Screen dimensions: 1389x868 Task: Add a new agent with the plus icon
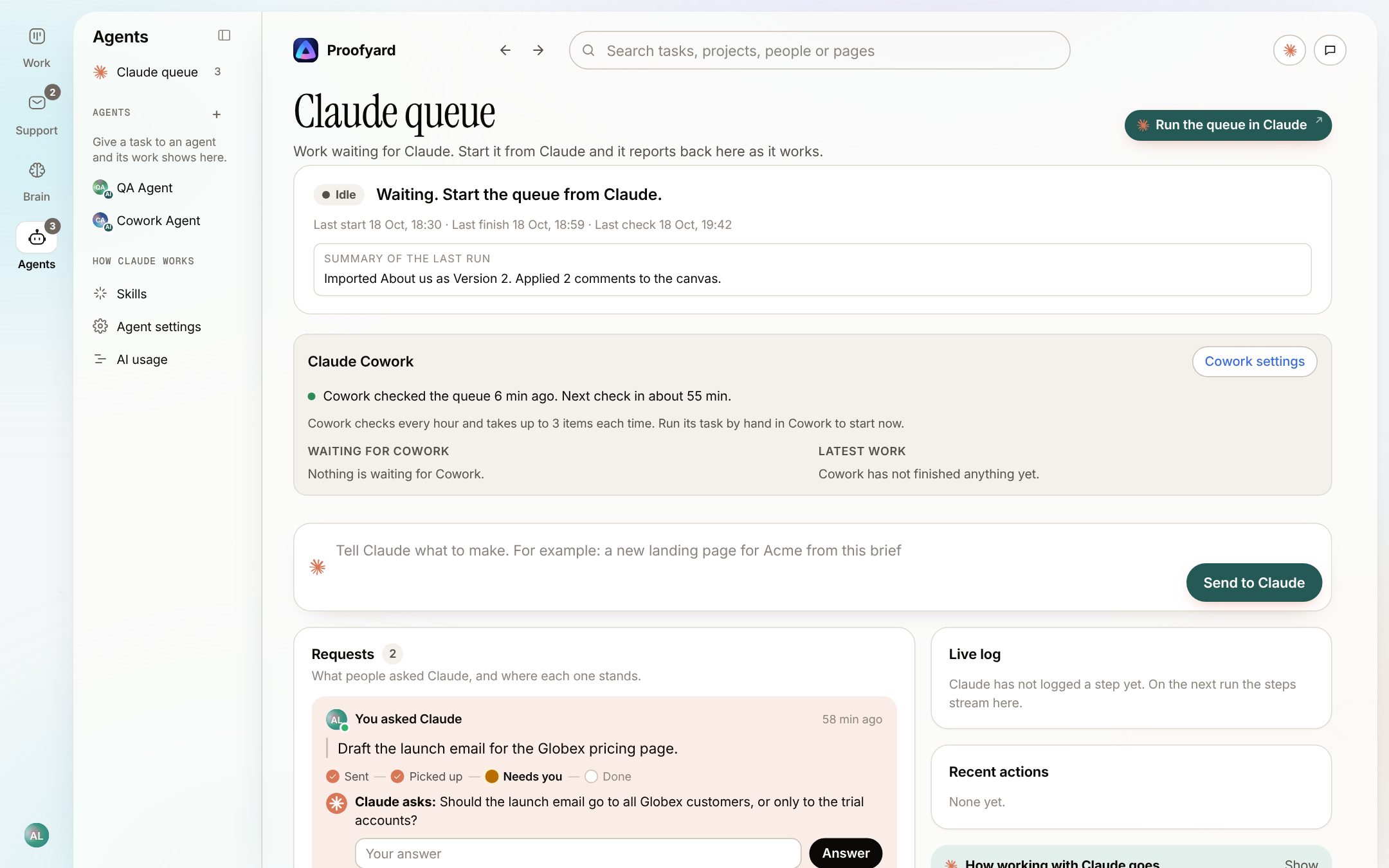(x=217, y=114)
